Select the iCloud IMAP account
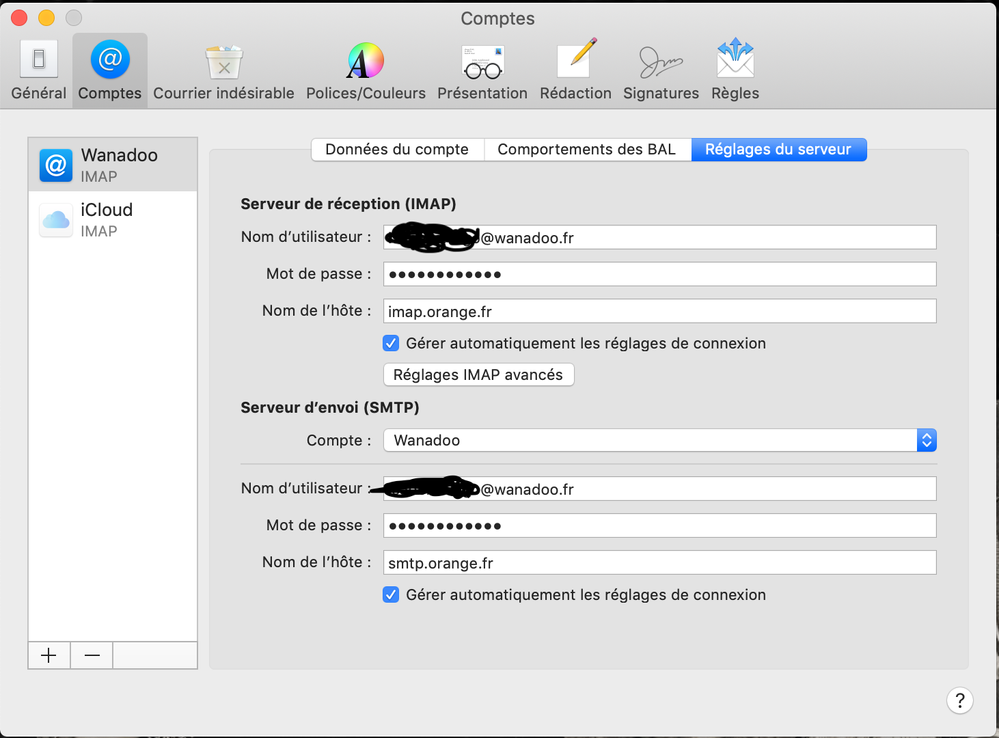Screen dimensions: 999x738 113,220
